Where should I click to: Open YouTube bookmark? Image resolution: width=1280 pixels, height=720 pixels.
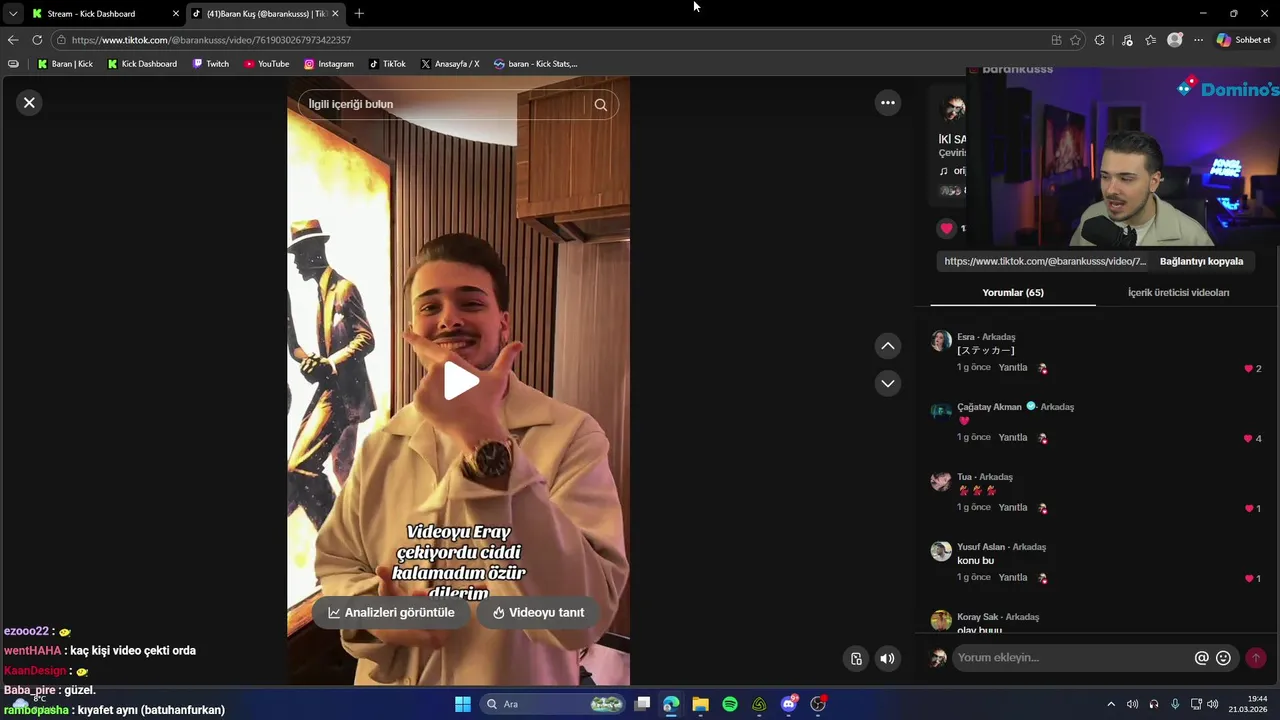(267, 64)
